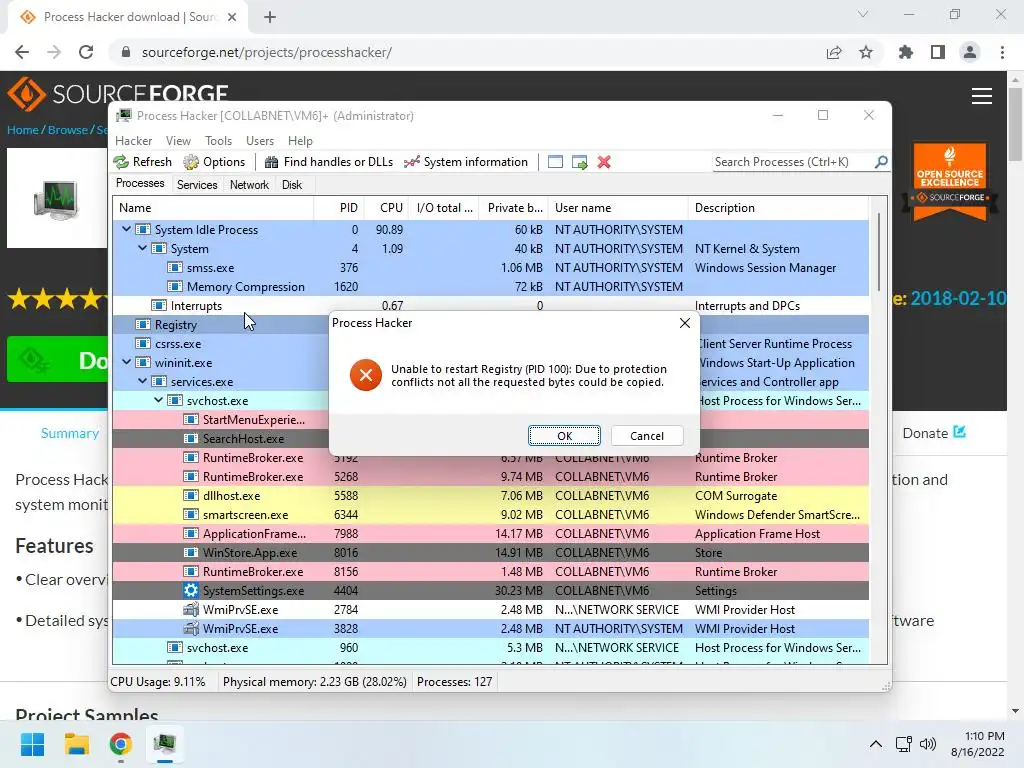Bookmark this page with star icon

coord(866,52)
